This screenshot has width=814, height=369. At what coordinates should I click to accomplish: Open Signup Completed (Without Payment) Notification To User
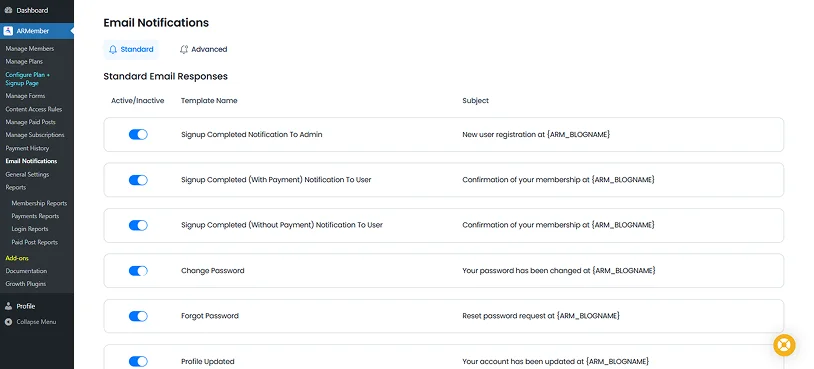point(282,225)
